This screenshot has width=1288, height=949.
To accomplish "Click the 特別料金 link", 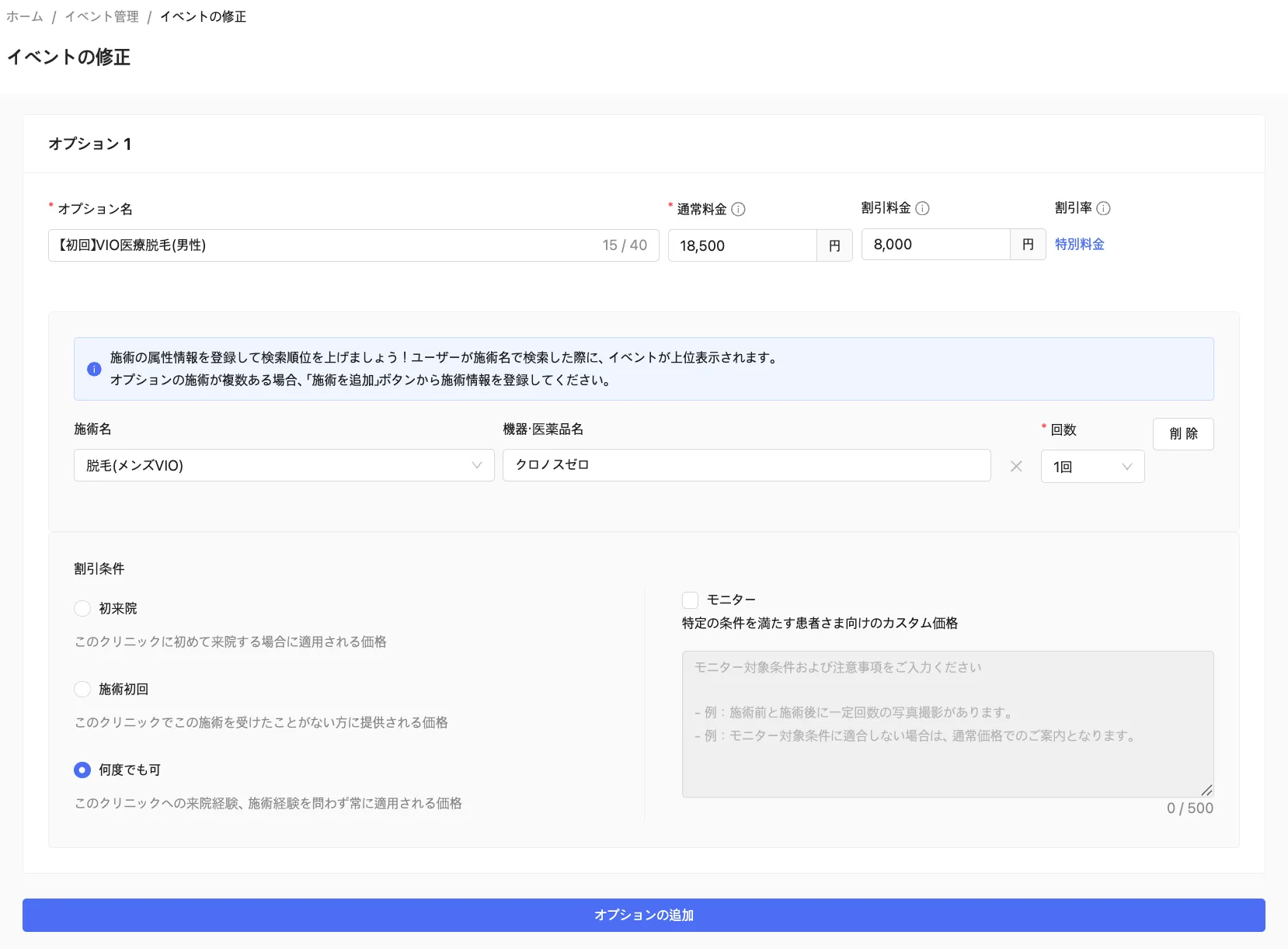I will [x=1079, y=244].
